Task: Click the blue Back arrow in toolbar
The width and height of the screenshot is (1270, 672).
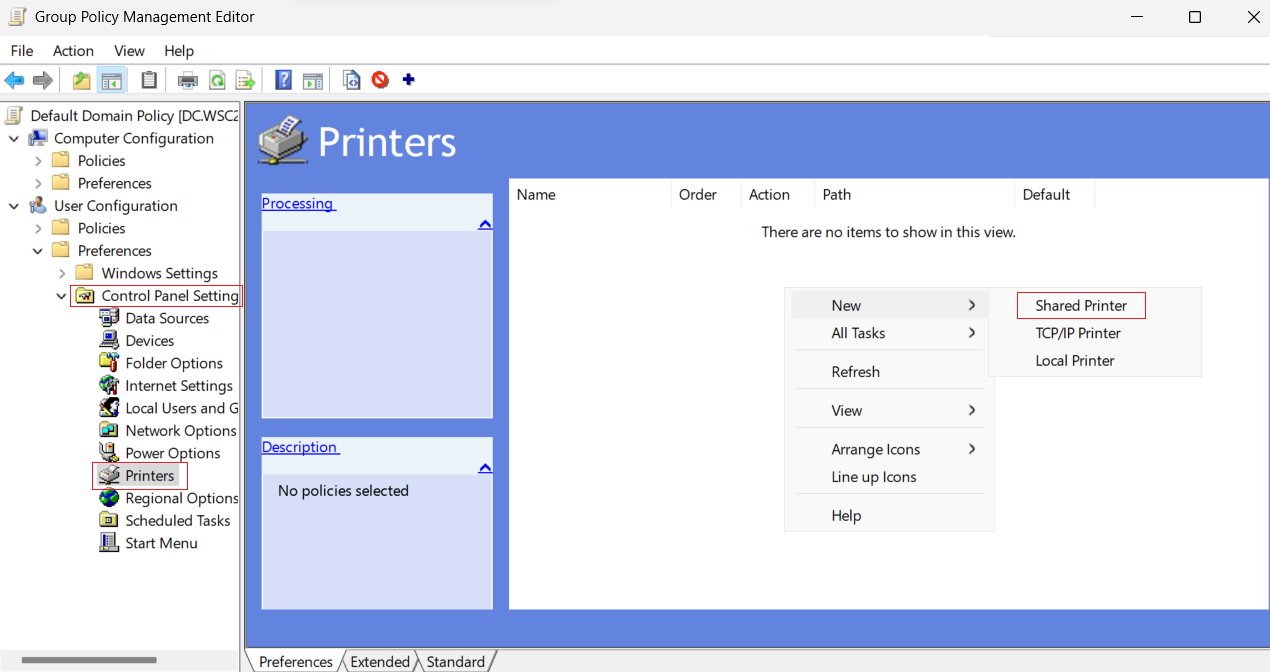Action: [14, 80]
